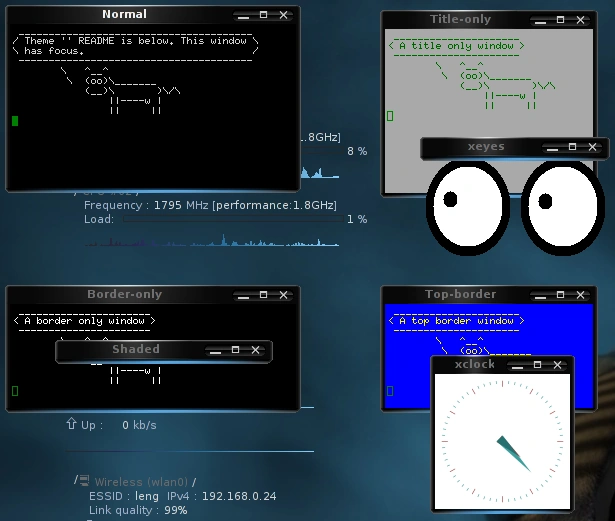
Task: Click the right eye in xeyes
Action: [x=563, y=208]
